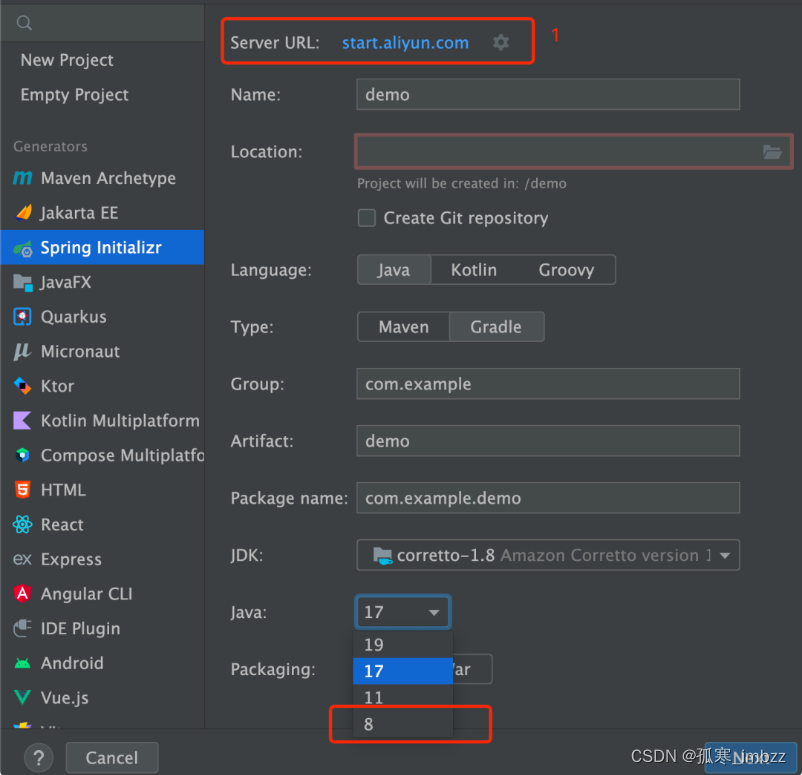Screen dimensions: 802x775
Task: Open the JDK corretto-1.8 dropdown
Action: pyautogui.click(x=548, y=555)
